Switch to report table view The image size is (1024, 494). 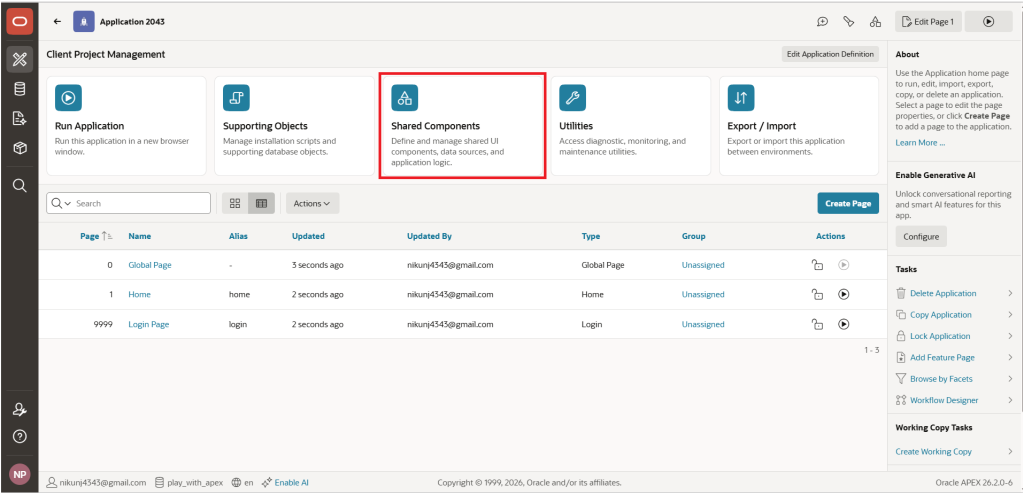click(x=261, y=203)
